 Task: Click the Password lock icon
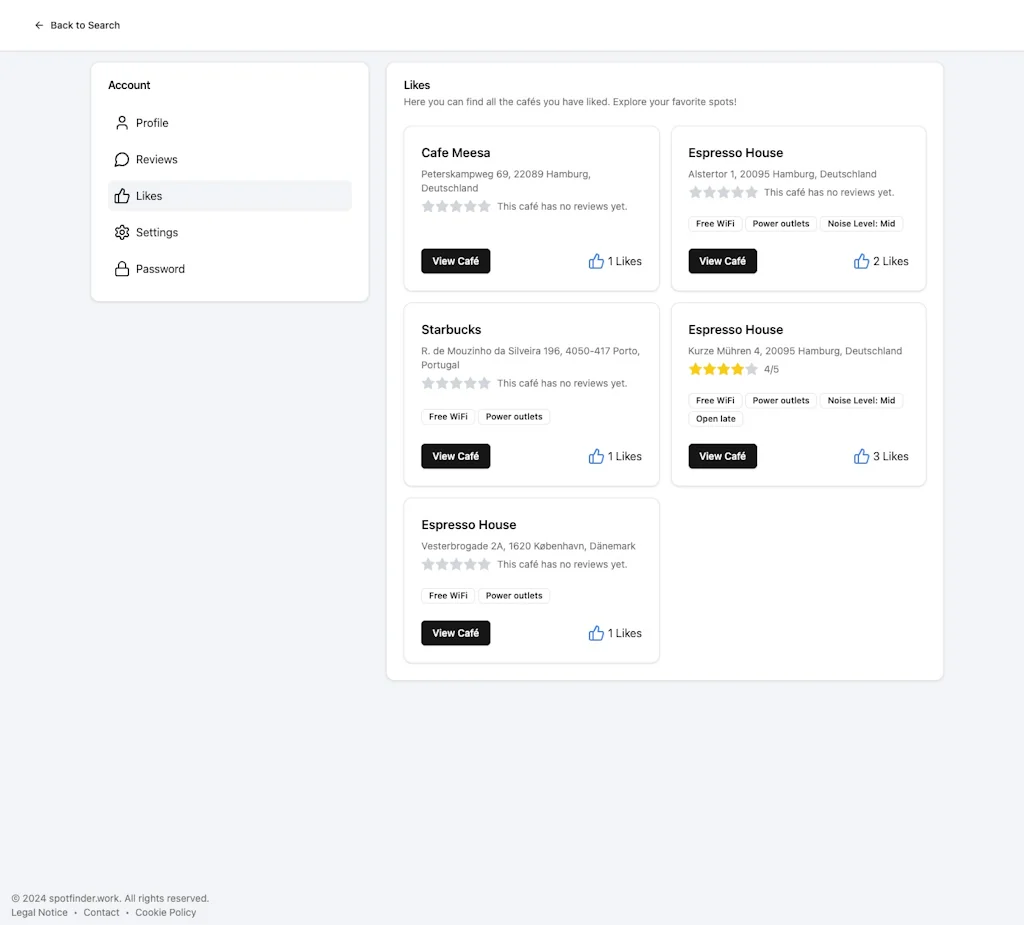(x=120, y=268)
